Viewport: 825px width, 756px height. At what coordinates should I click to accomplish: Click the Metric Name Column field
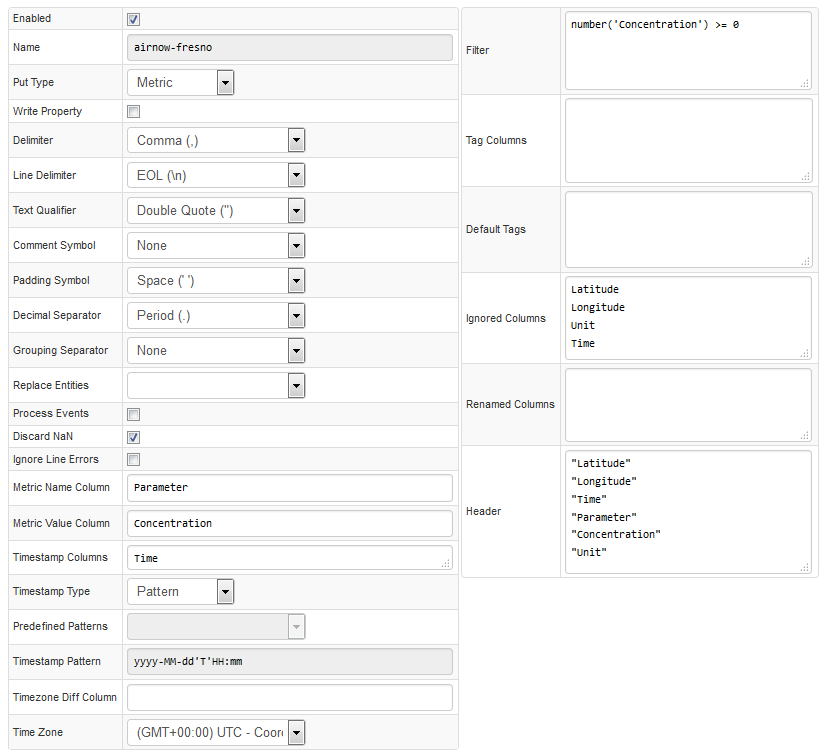[289, 488]
